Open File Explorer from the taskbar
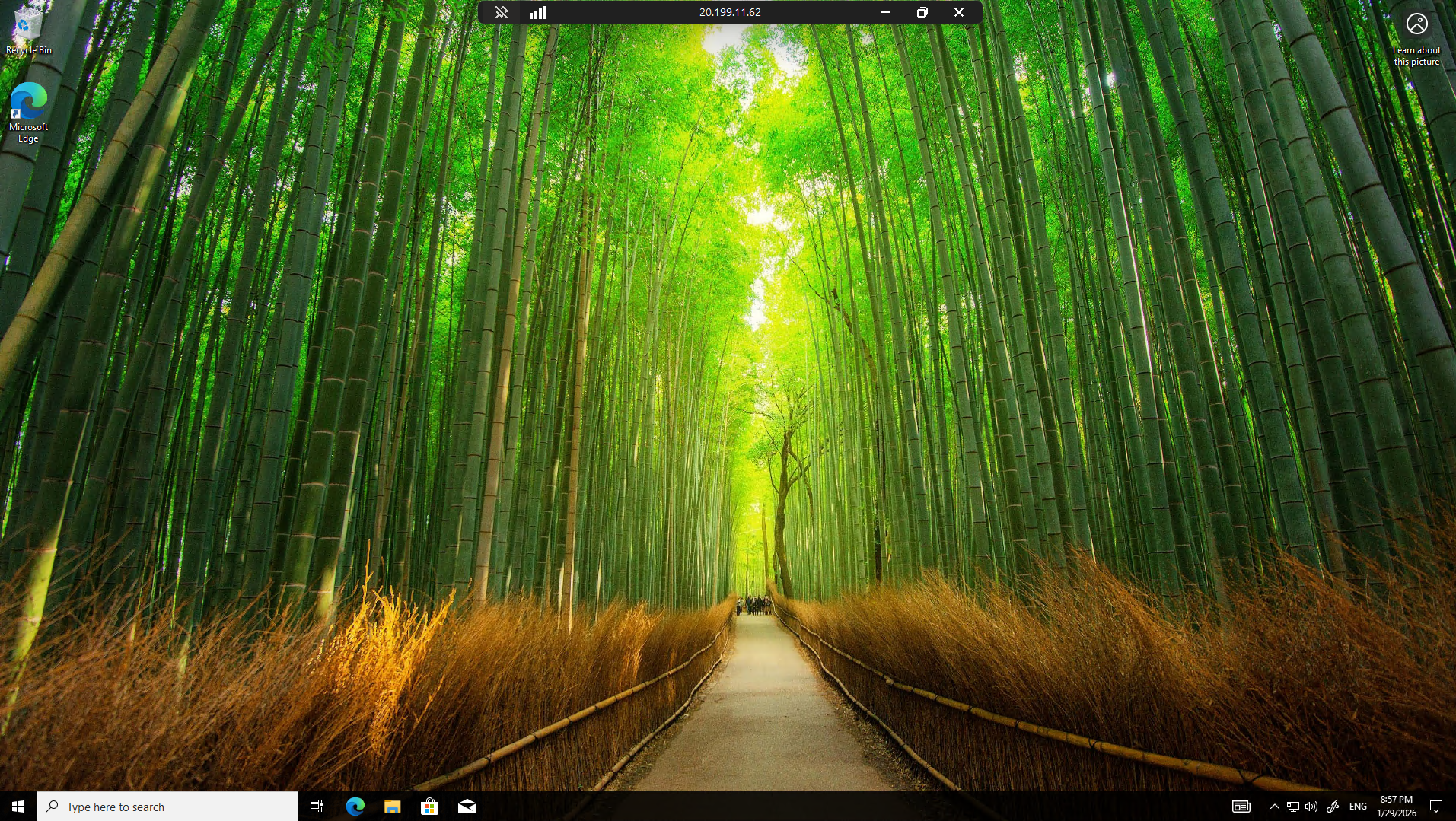This screenshot has width=1456, height=821. pos(392,806)
